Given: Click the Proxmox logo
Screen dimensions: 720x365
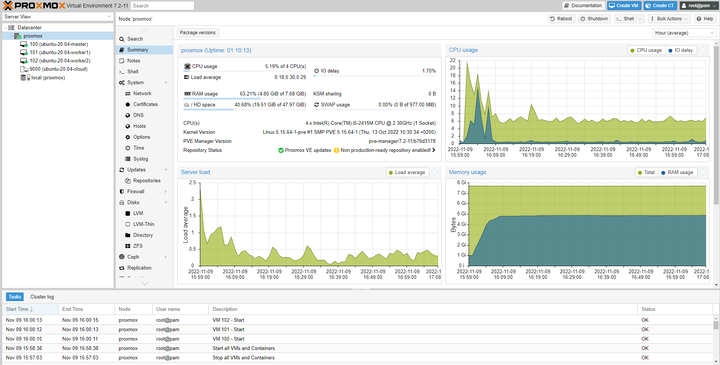Looking at the screenshot, I should [34, 6].
